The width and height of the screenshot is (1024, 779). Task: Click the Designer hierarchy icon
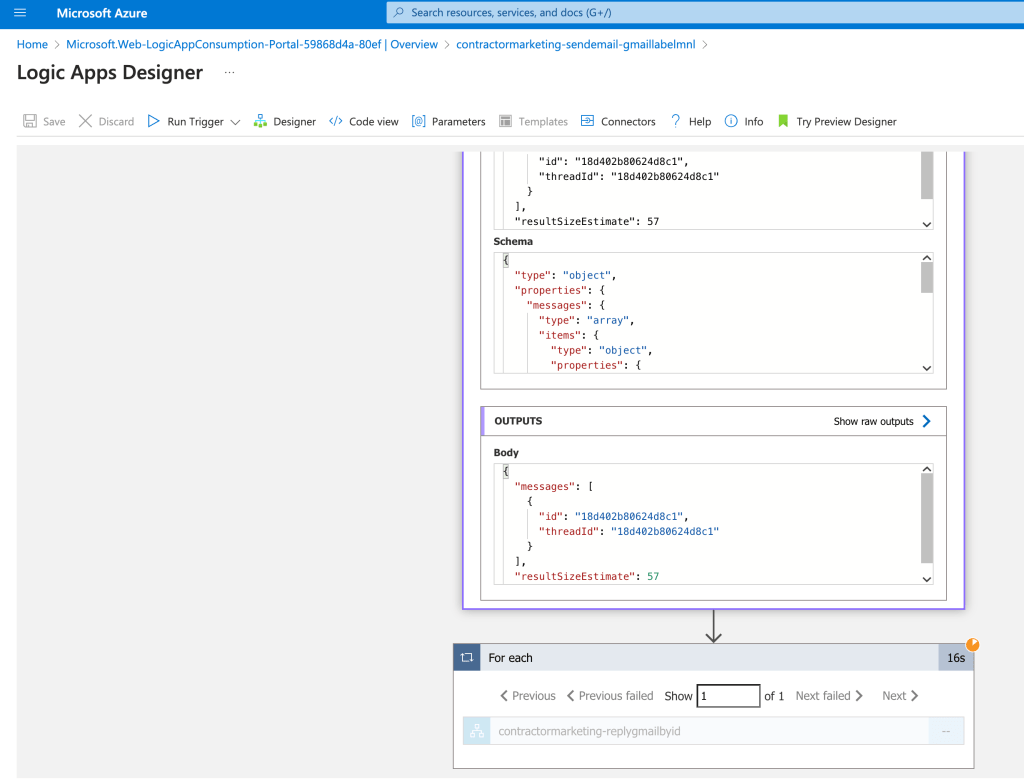point(260,121)
